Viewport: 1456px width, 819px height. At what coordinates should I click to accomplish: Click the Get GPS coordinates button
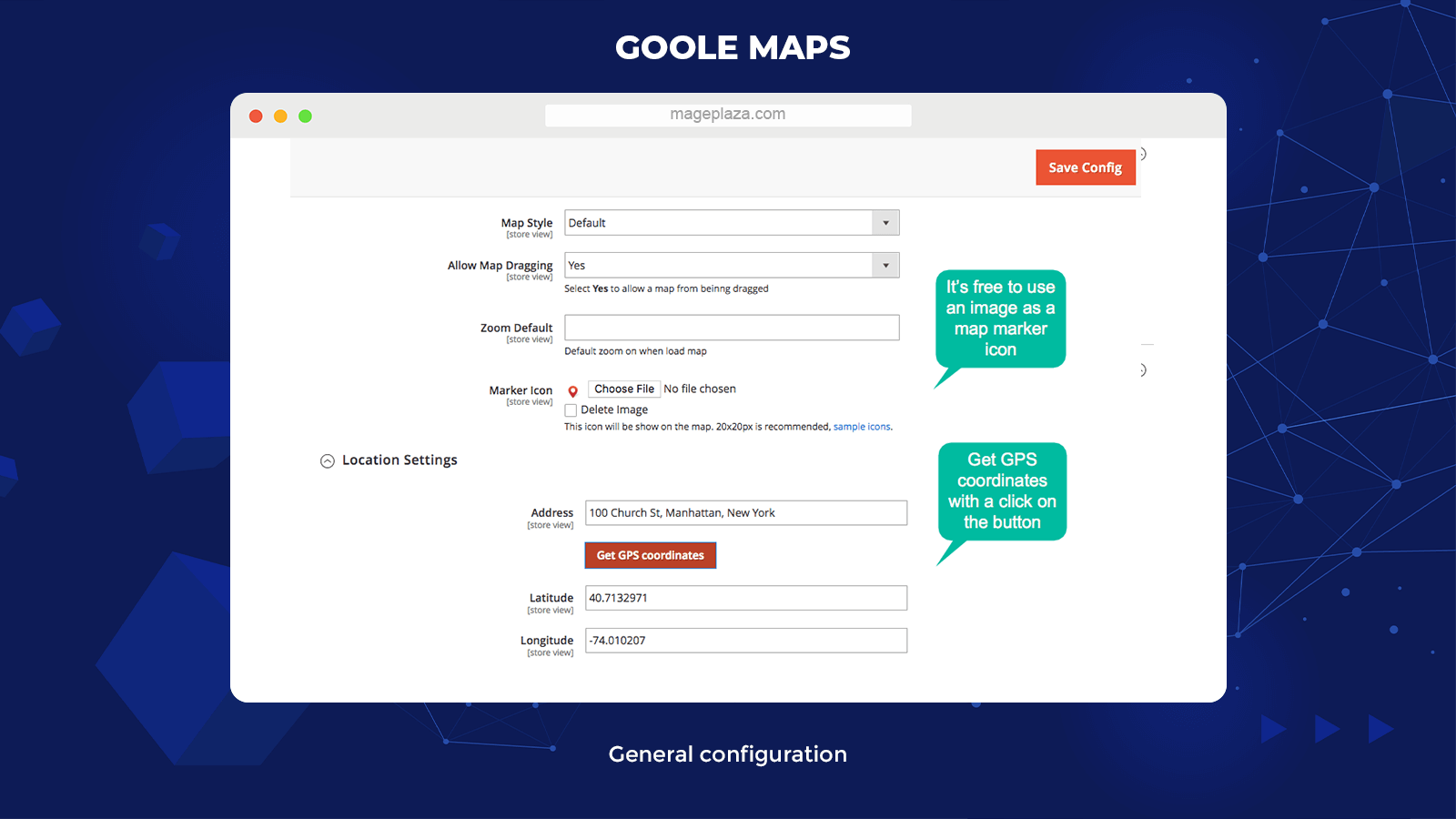[x=650, y=555]
